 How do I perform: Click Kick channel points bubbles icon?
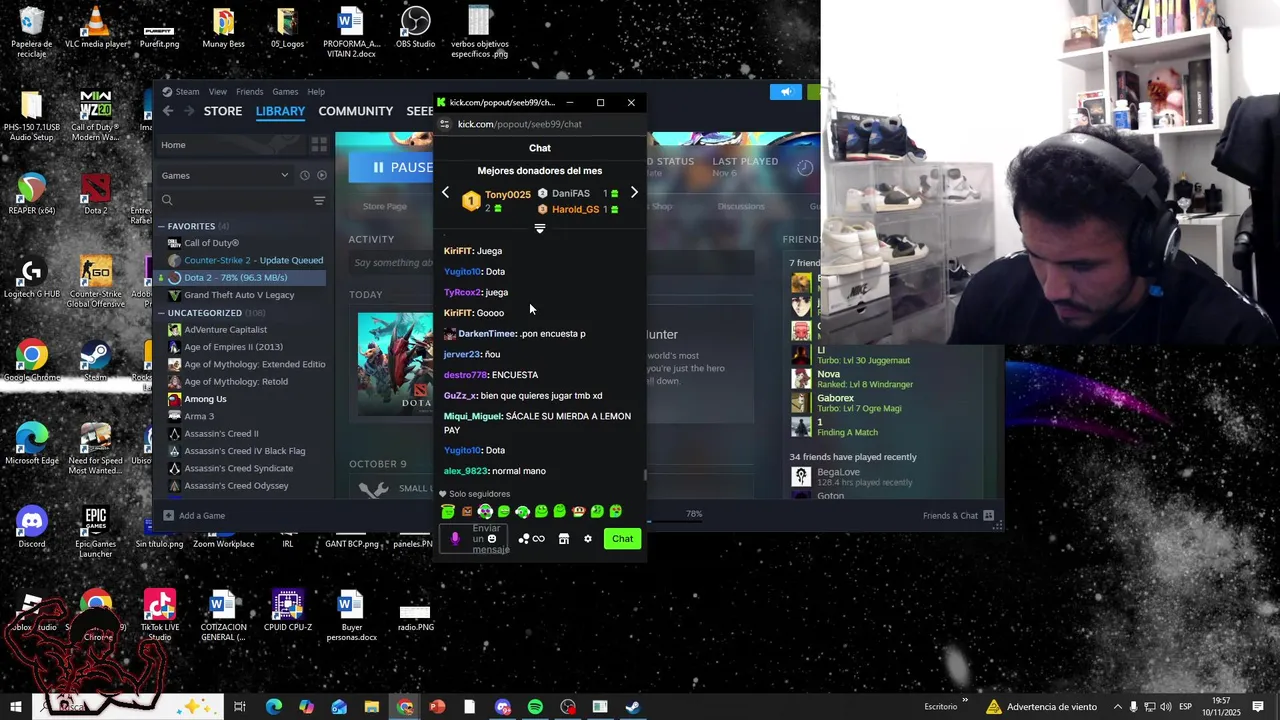(x=524, y=539)
